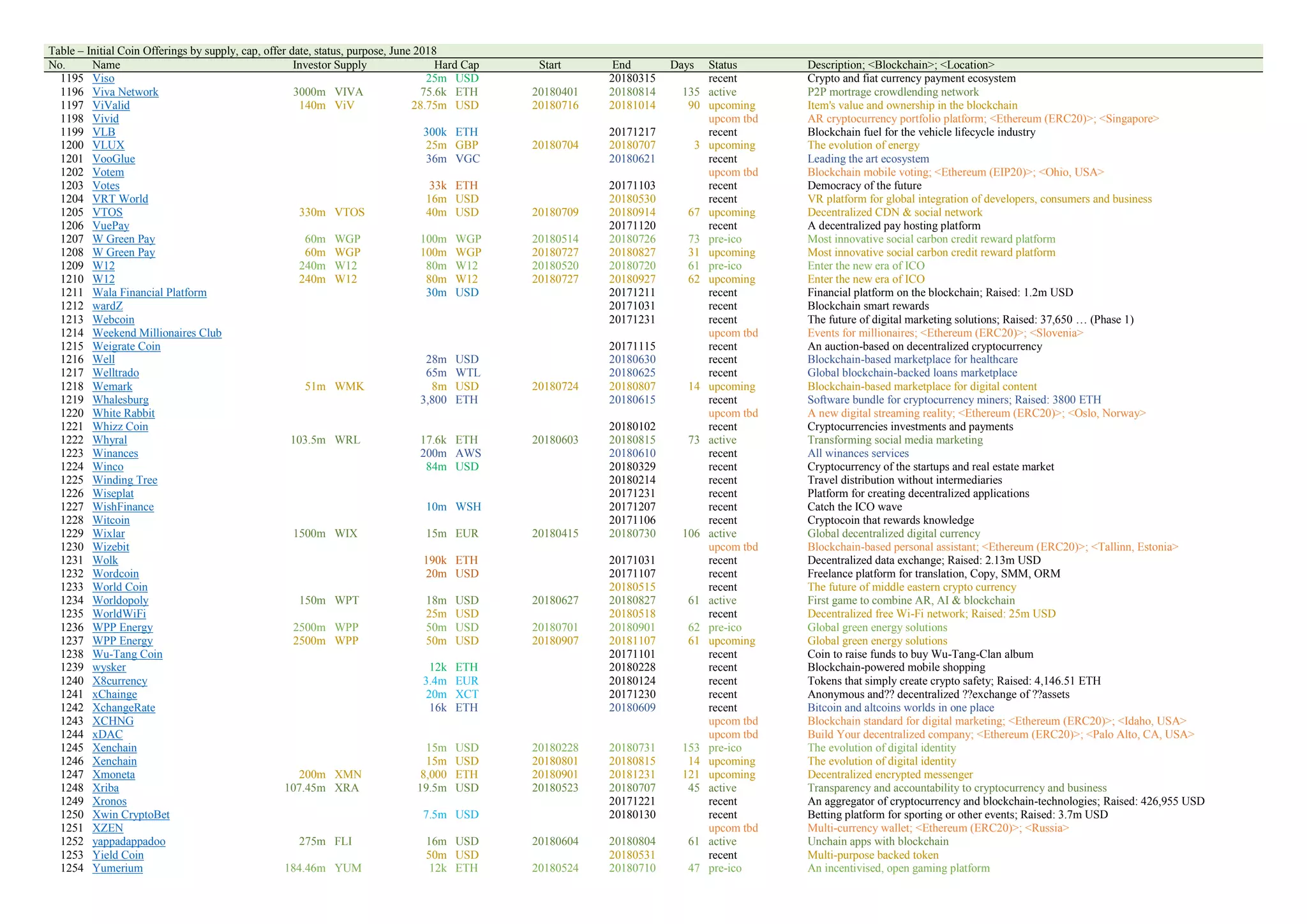1307x924 pixels.
Task: Click the table title about Initial Coin Offerings
Action: tap(243, 51)
